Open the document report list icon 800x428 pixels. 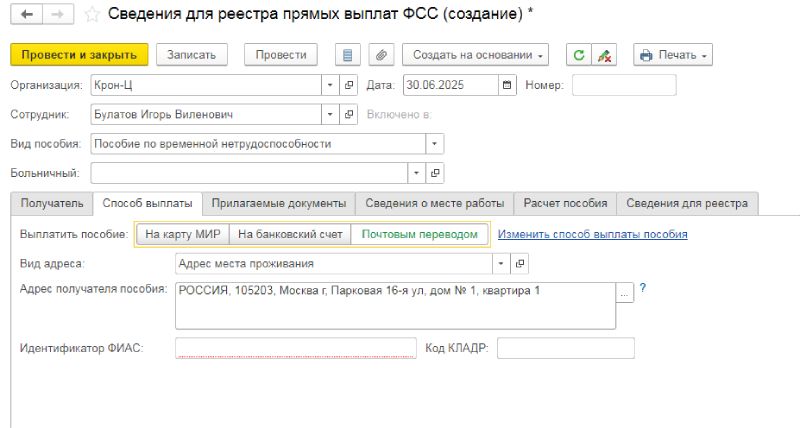pyautogui.click(x=347, y=55)
